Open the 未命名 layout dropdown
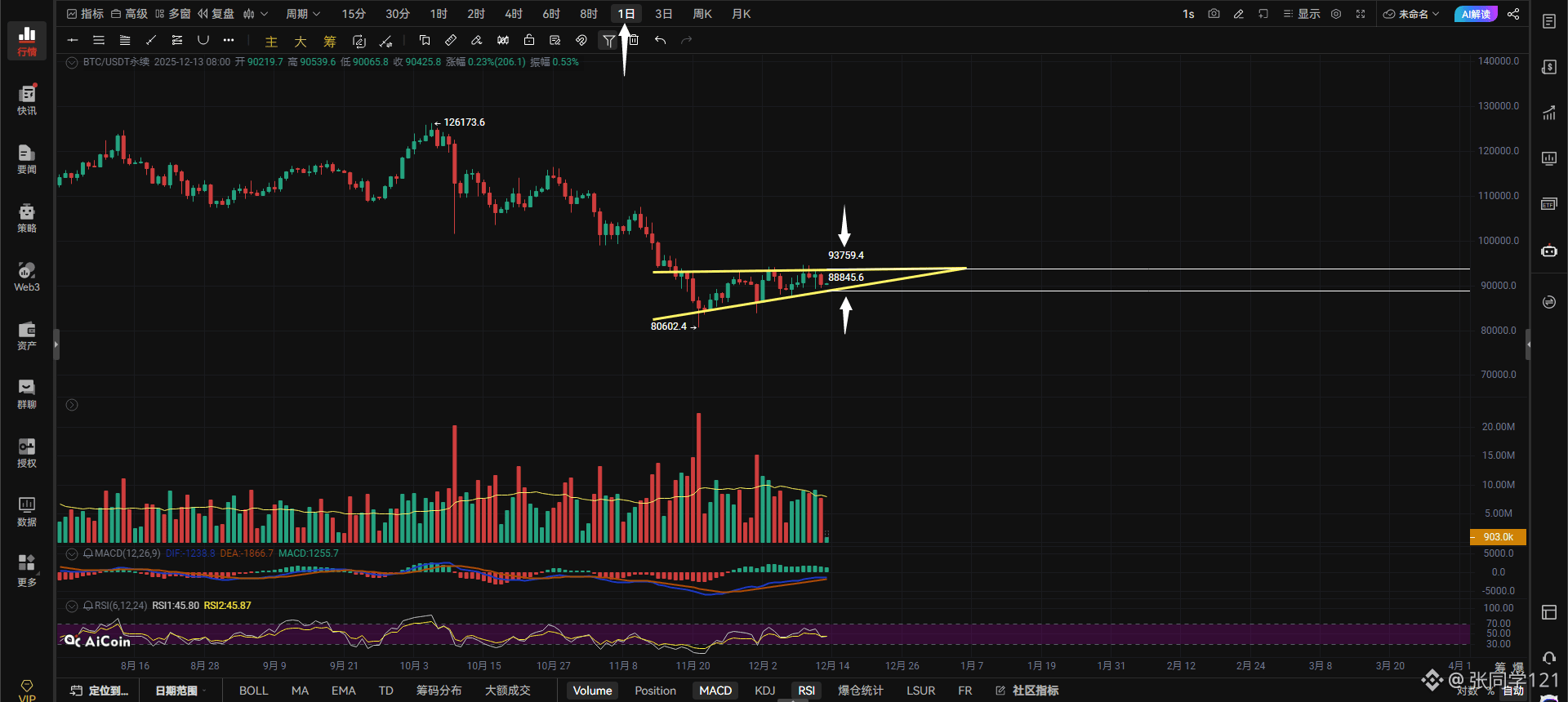 tap(1411, 14)
